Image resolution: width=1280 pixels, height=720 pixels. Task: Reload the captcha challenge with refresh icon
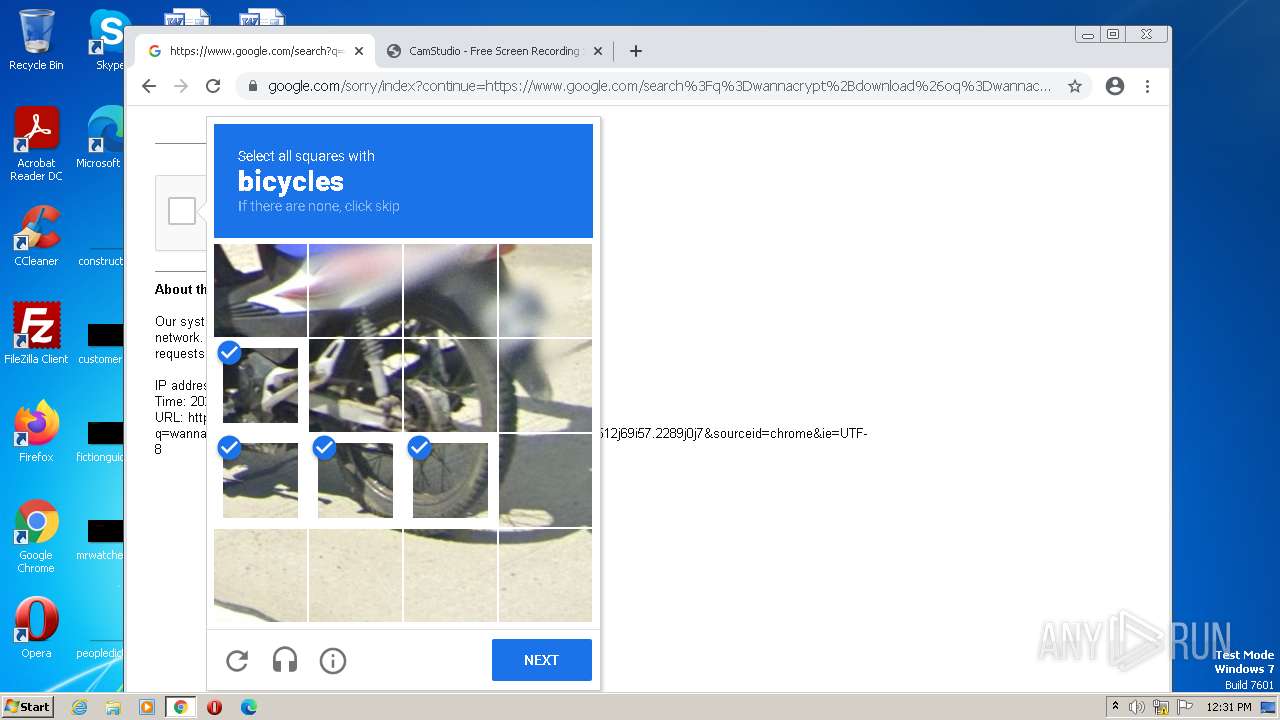tap(237, 660)
